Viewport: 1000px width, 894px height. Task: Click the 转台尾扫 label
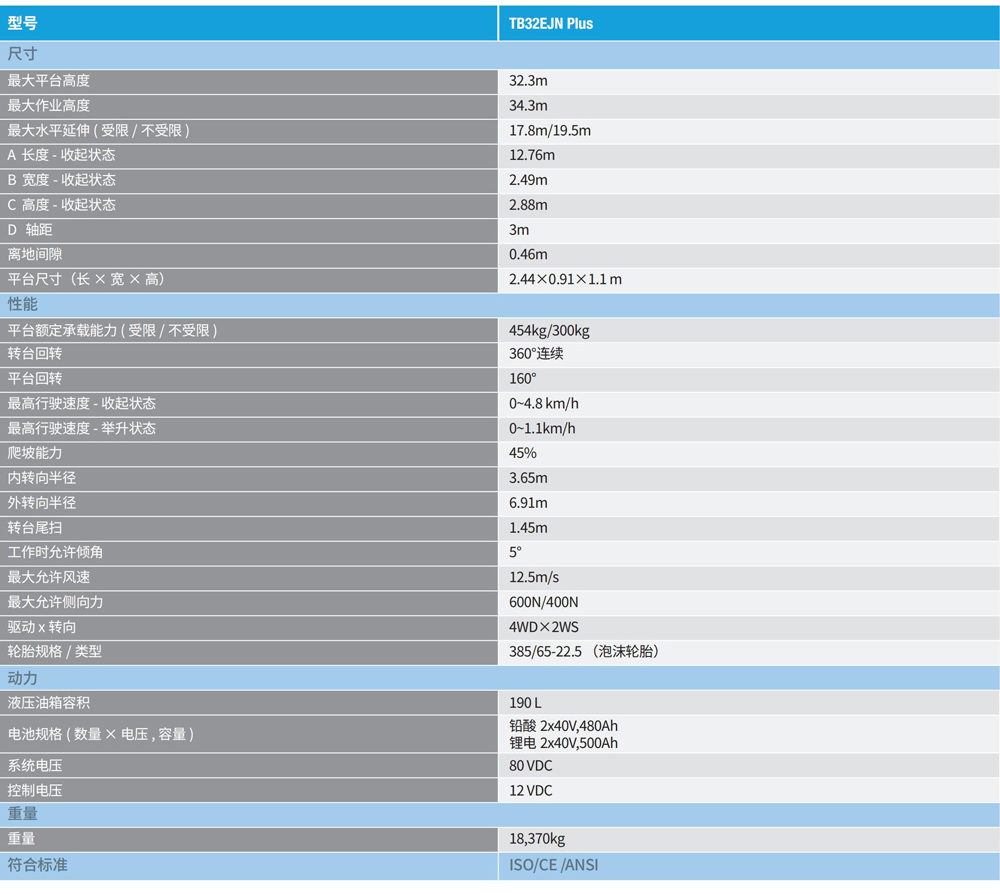click(35, 527)
